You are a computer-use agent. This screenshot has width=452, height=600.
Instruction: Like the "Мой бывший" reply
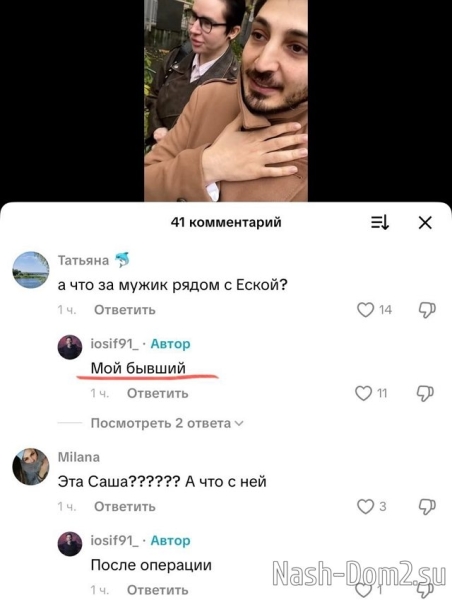(363, 393)
